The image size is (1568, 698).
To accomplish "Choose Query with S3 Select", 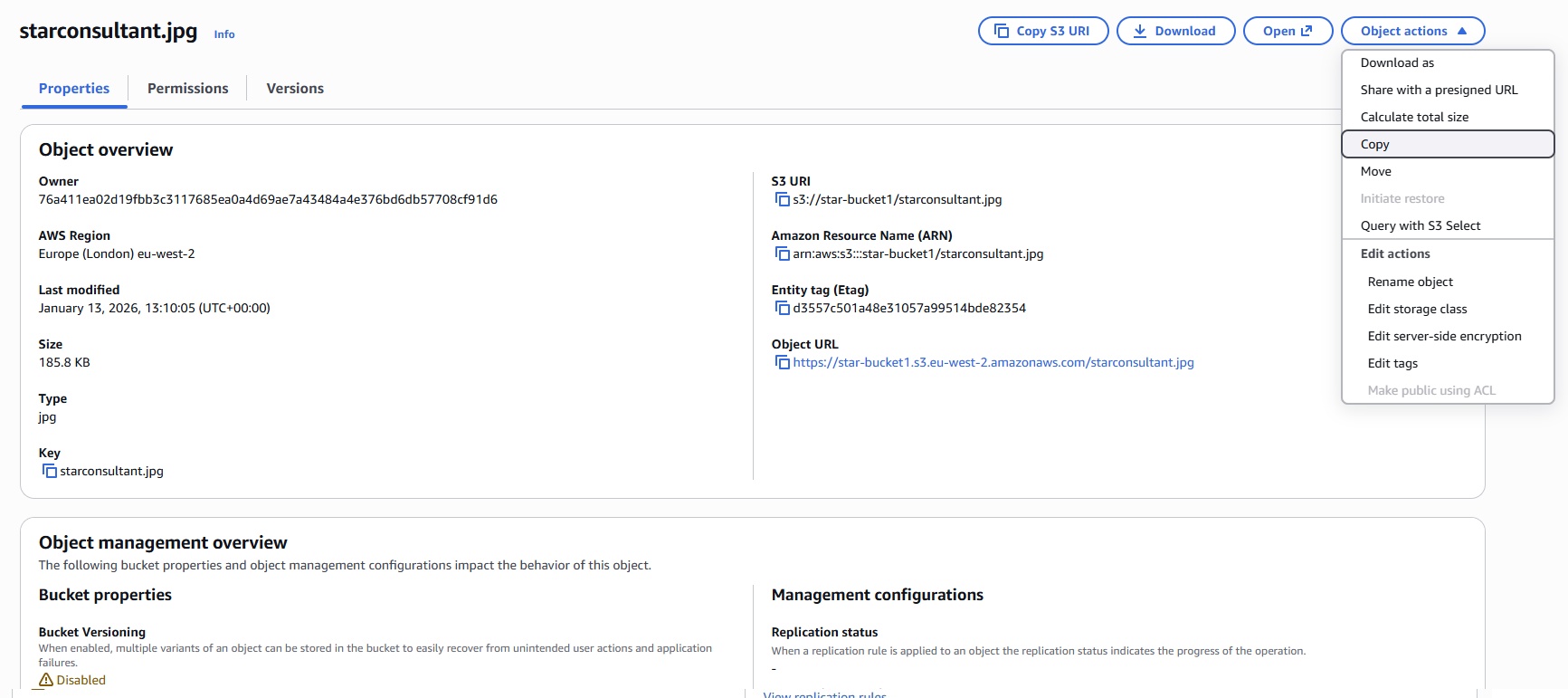I will click(1420, 226).
